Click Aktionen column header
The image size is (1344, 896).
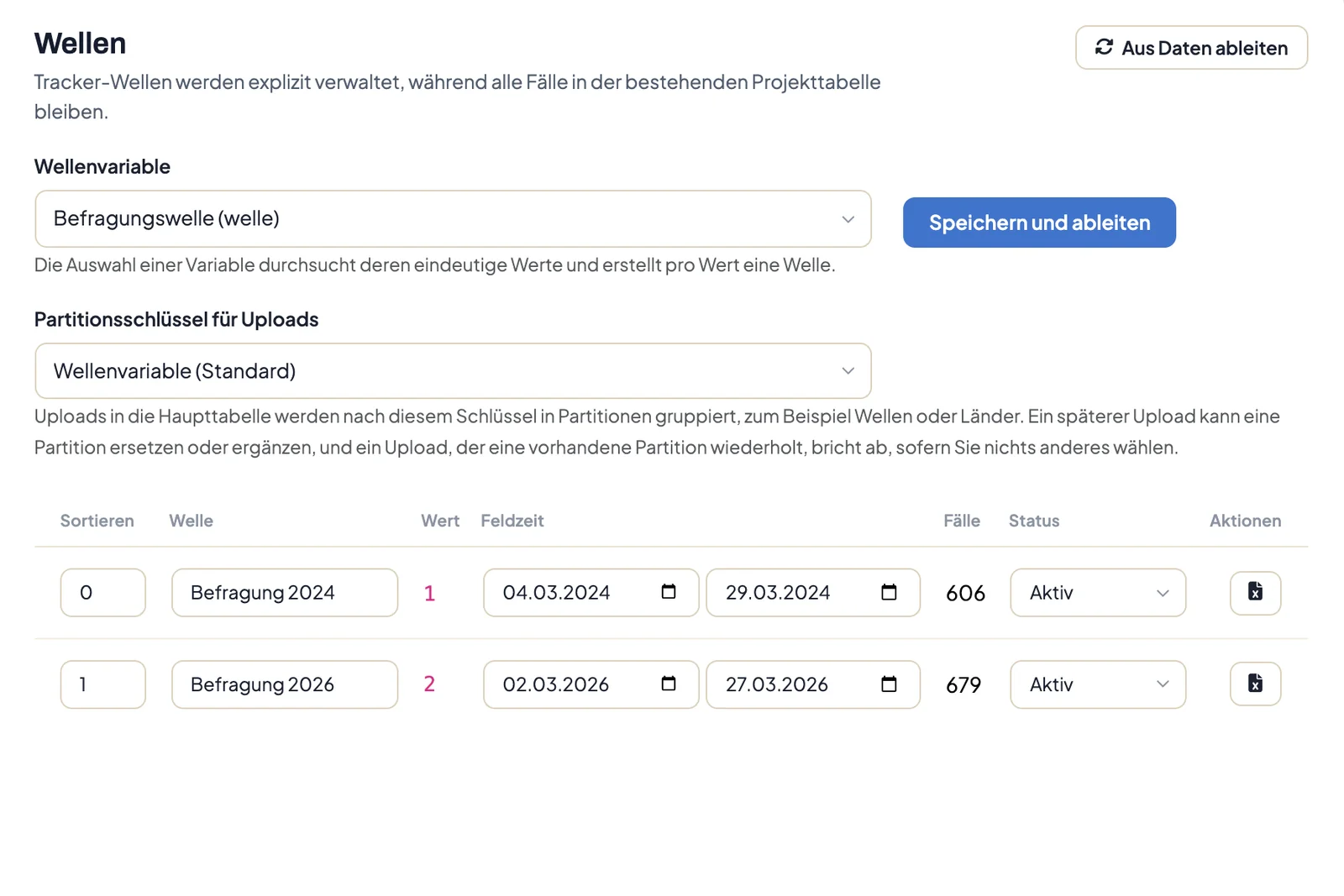pos(1245,521)
